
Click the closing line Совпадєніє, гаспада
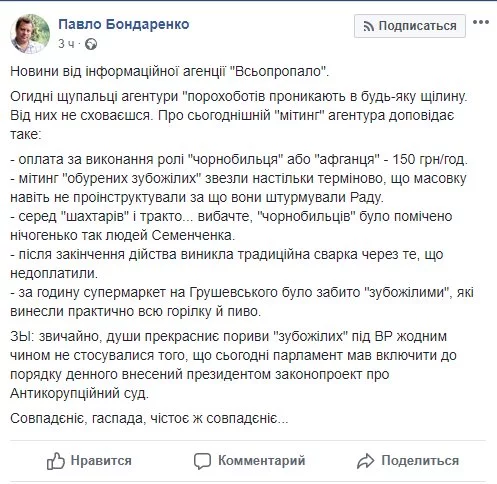pos(149,418)
